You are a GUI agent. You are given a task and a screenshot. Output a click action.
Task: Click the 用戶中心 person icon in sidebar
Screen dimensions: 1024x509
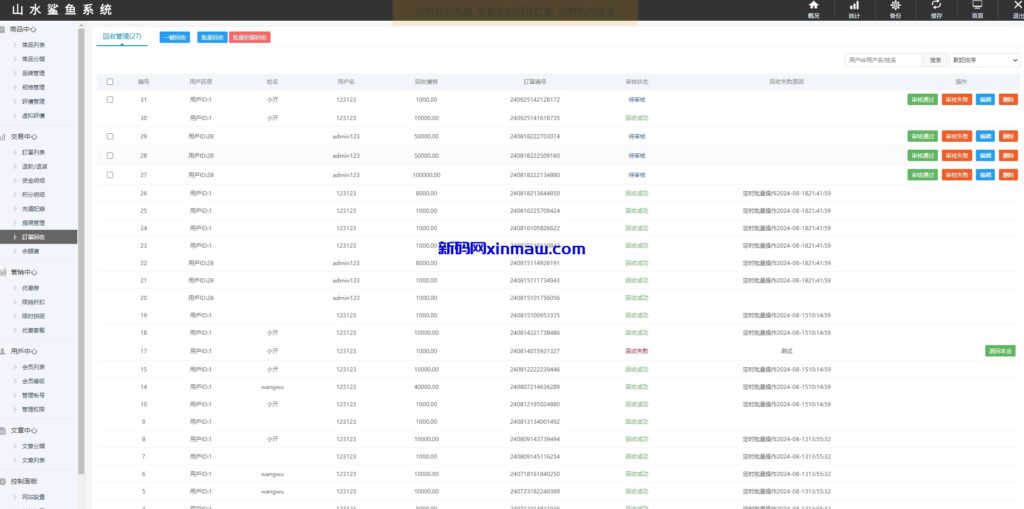[x=4, y=352]
